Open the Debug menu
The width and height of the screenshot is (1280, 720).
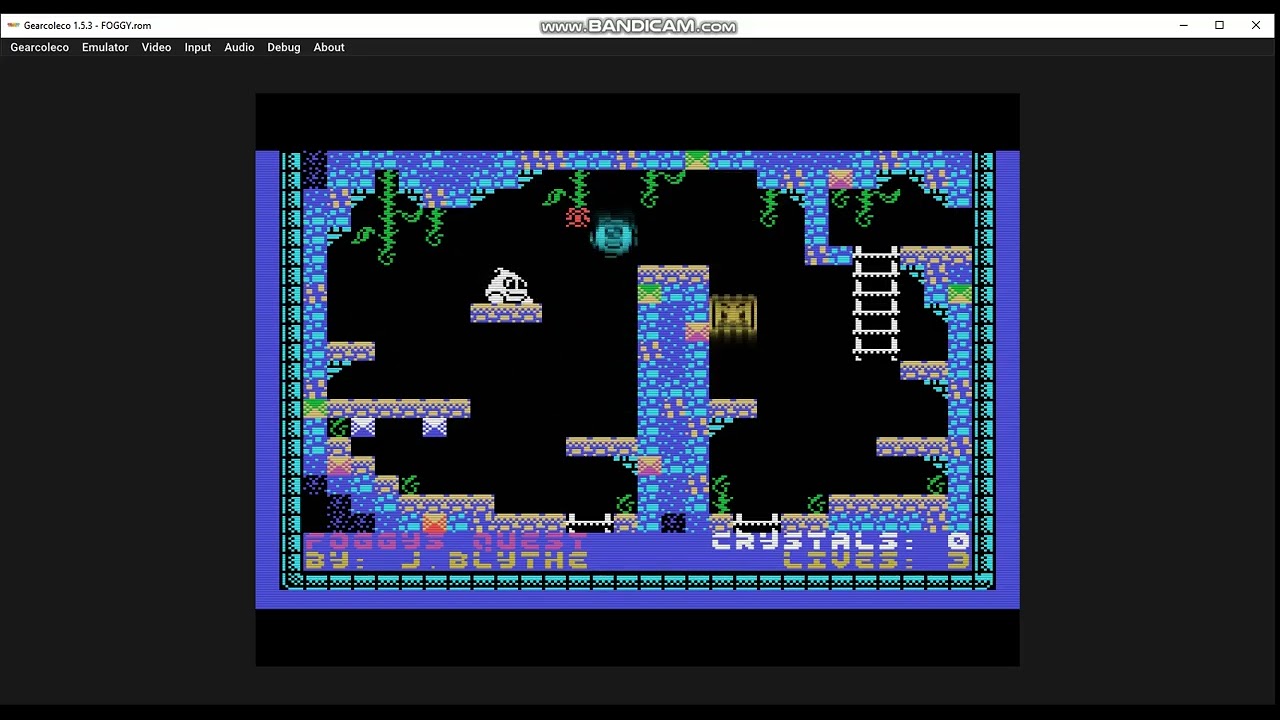284,47
